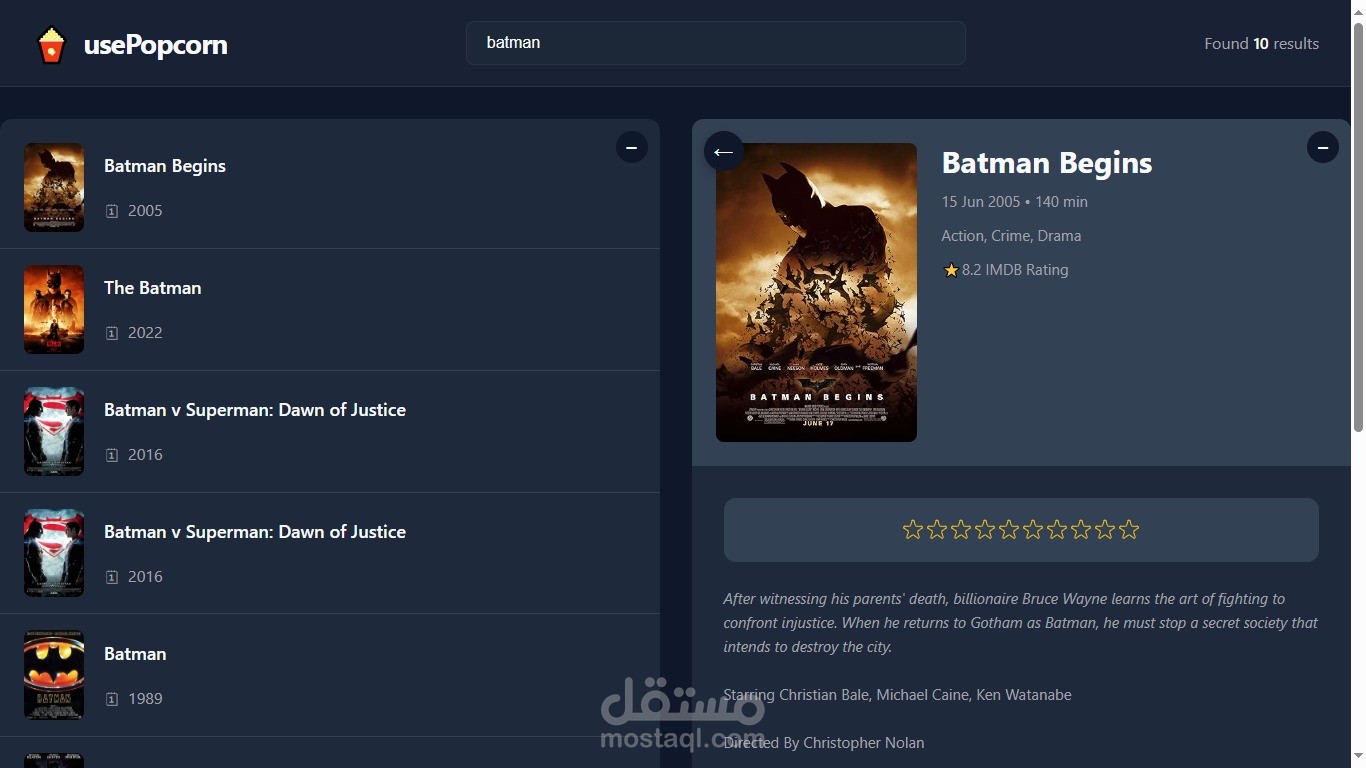Rate the movie eight stars
Screen dimensions: 1366x768
click(x=1081, y=530)
